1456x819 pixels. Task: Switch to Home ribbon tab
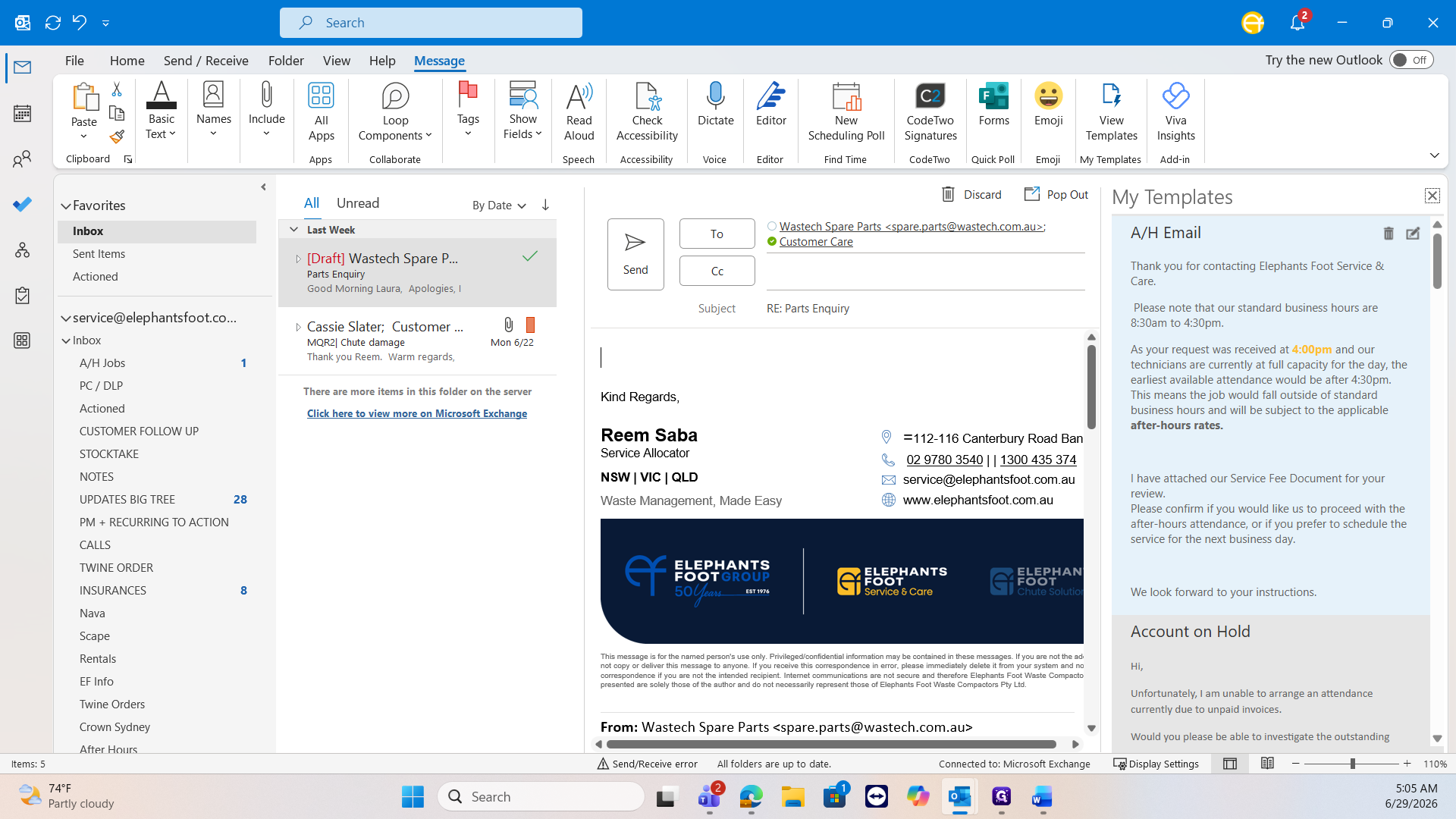[127, 61]
